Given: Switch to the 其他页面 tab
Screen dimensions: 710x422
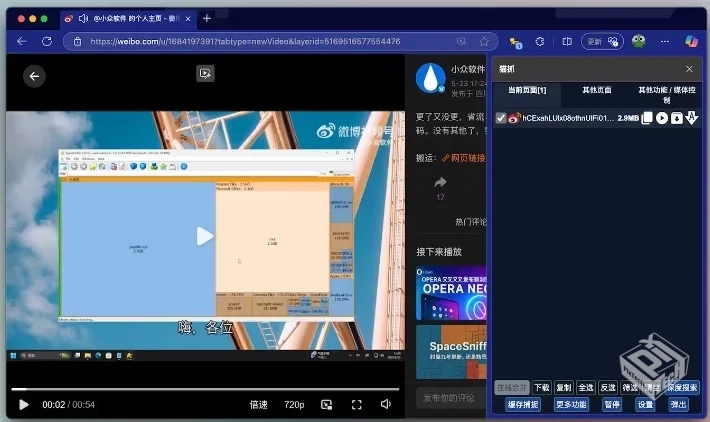Looking at the screenshot, I should tap(596, 90).
